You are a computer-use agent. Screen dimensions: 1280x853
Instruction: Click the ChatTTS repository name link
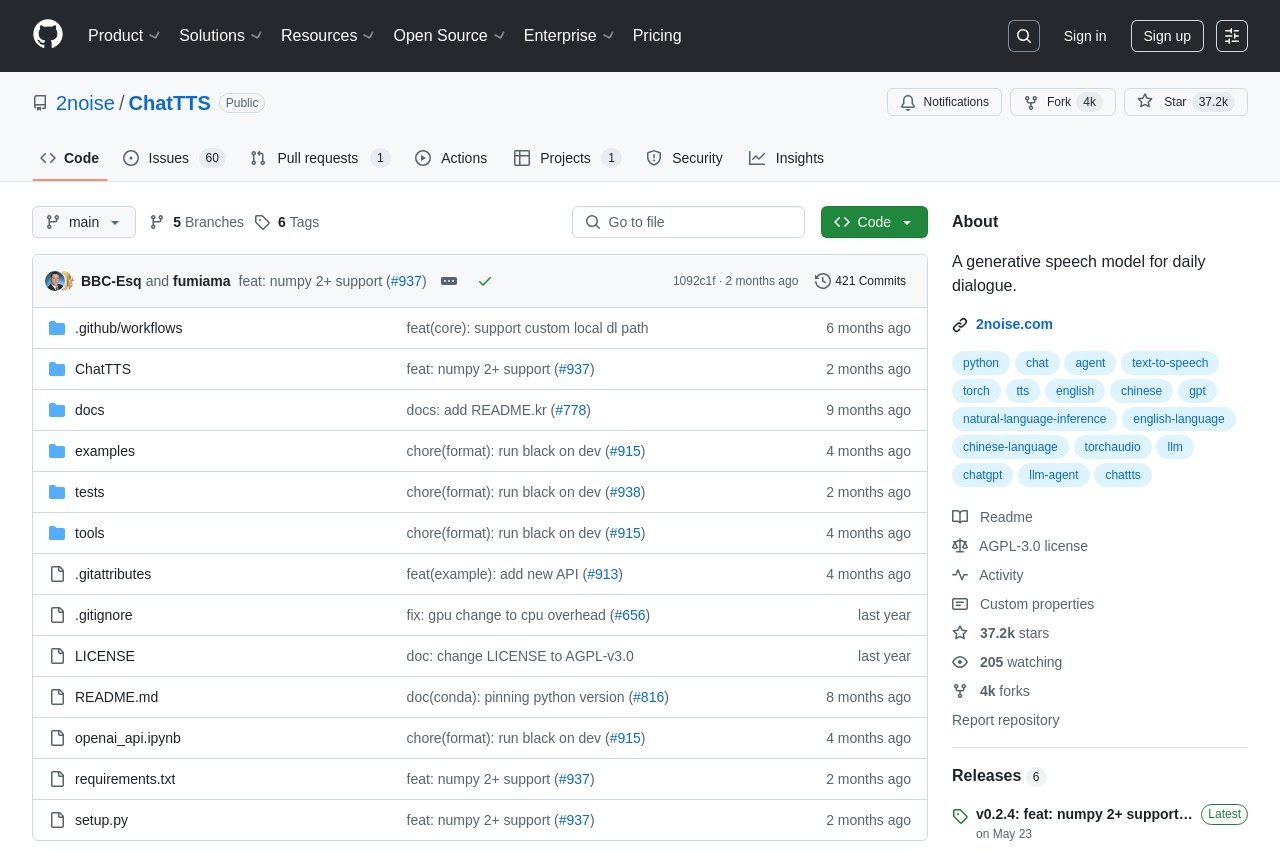coord(170,103)
